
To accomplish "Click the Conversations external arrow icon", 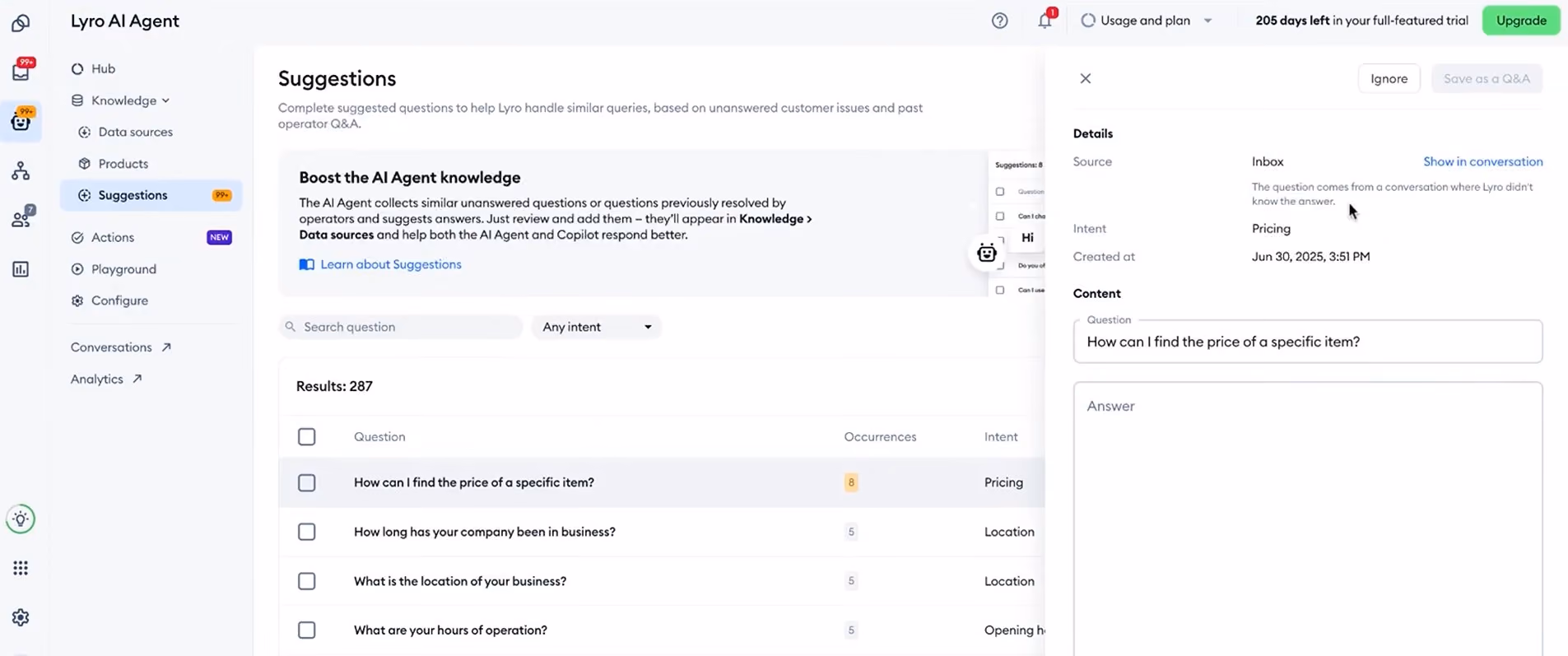I will click(x=166, y=347).
